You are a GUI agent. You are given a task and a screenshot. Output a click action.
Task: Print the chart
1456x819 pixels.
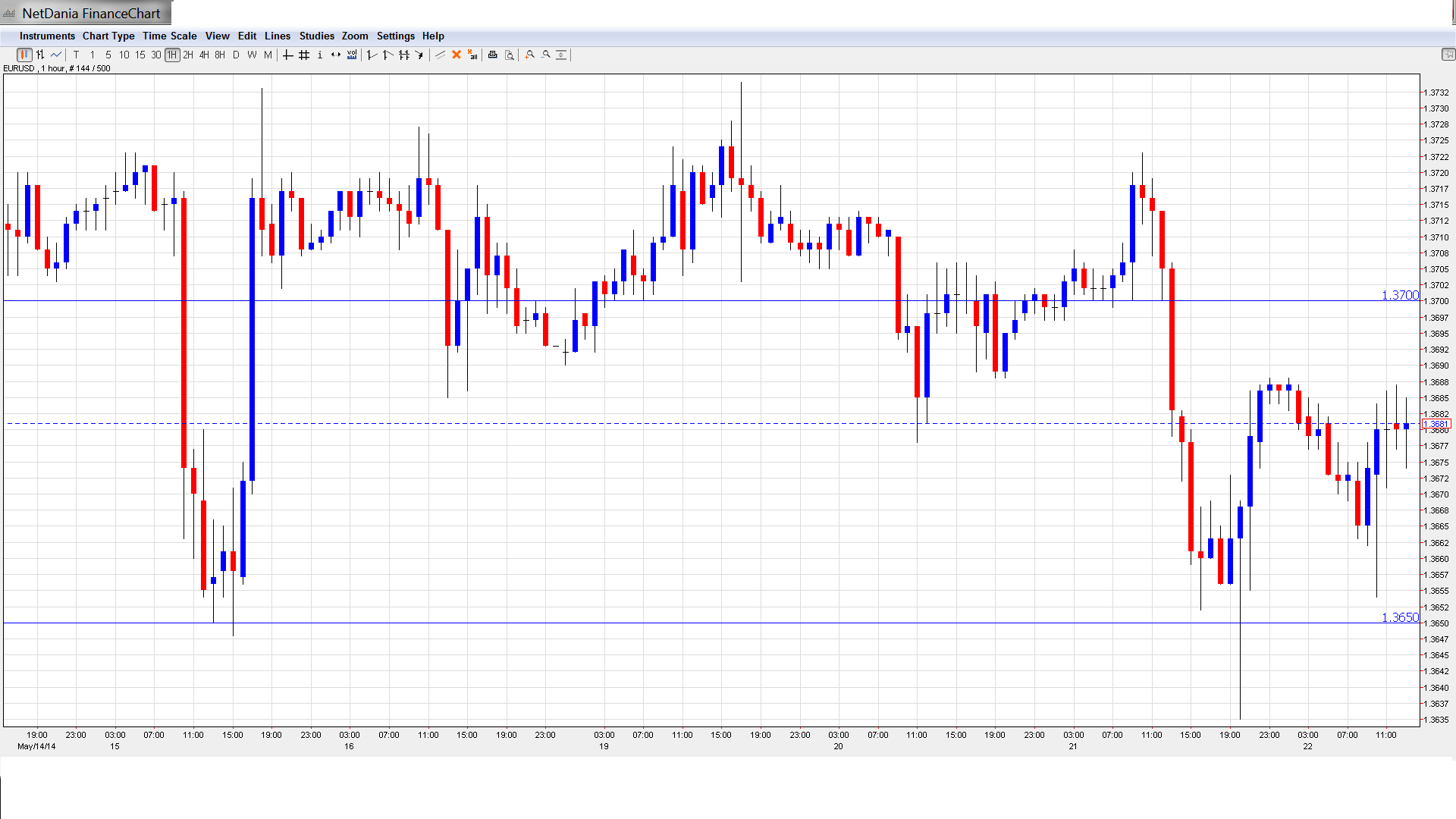click(493, 55)
